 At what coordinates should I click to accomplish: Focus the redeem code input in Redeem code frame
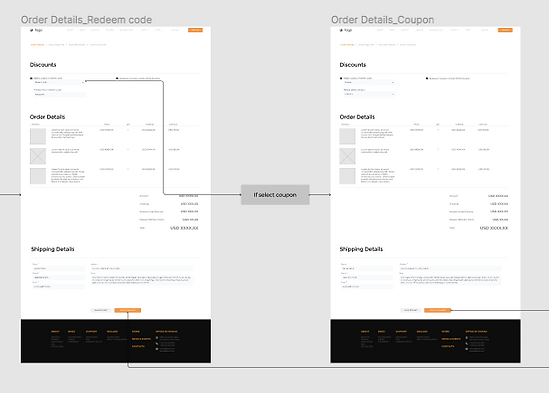click(x=60, y=95)
